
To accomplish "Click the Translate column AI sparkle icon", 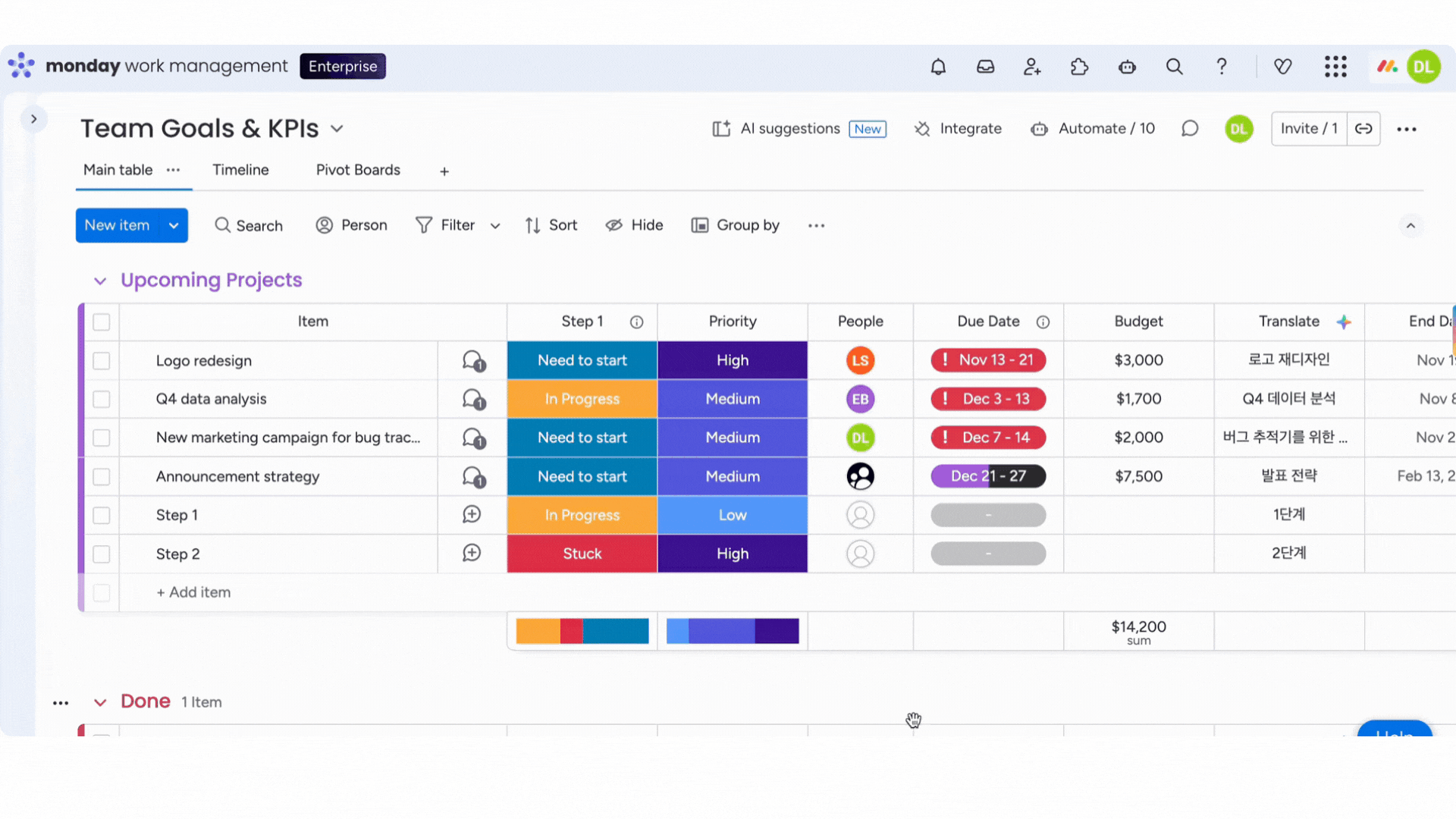I will (x=1344, y=322).
